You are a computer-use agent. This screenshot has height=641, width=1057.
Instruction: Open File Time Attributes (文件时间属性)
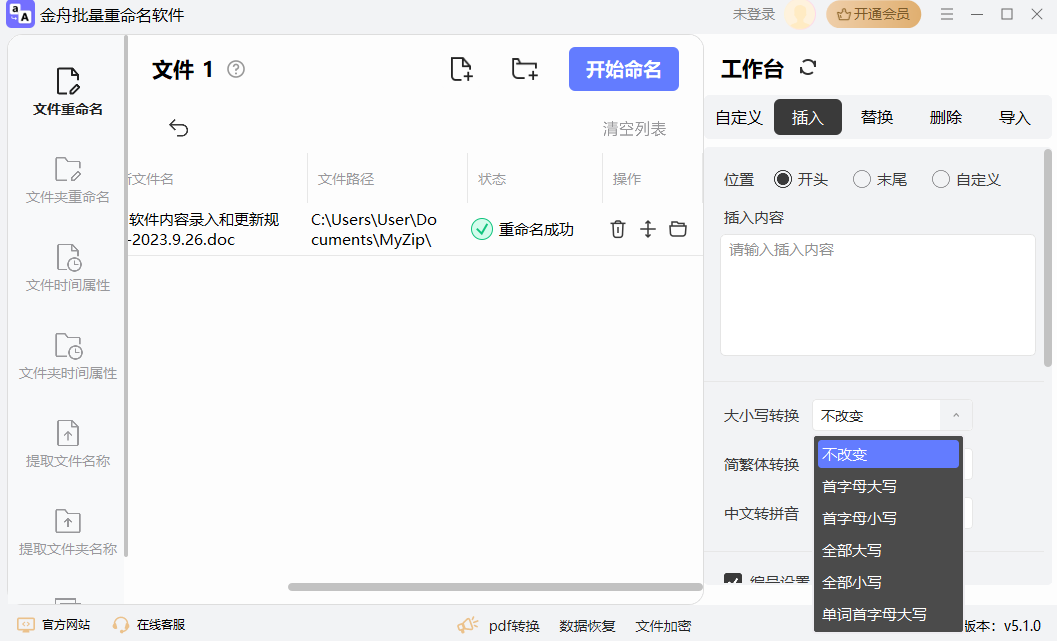(x=67, y=268)
